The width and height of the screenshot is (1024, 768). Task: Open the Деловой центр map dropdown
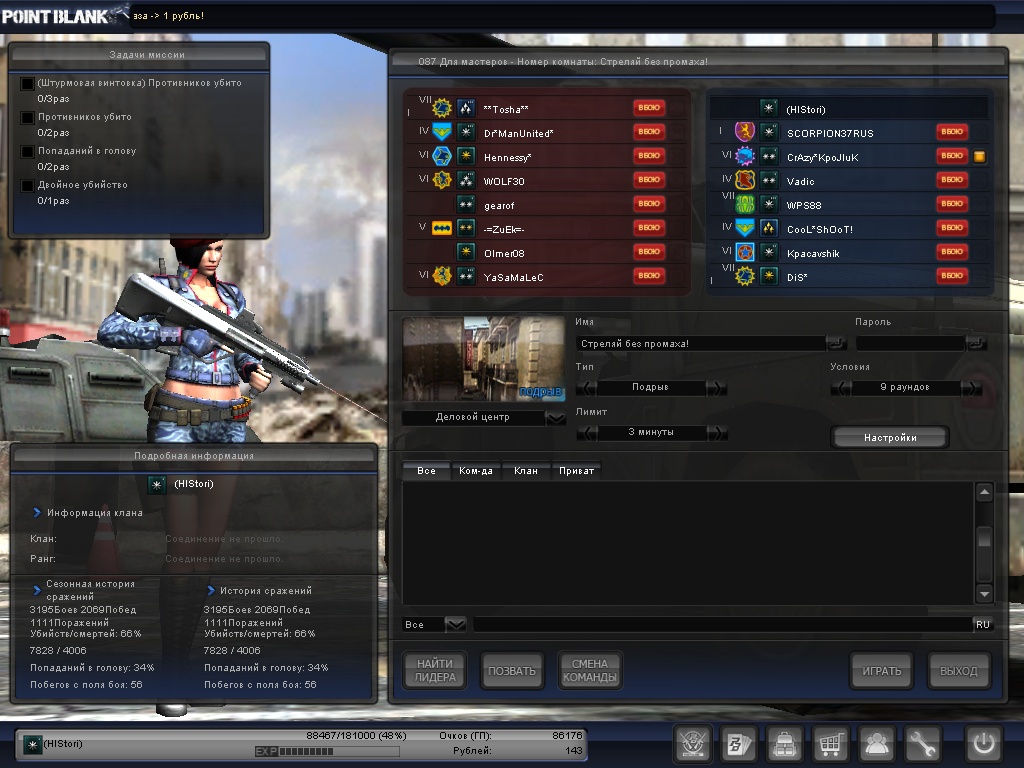pos(556,418)
